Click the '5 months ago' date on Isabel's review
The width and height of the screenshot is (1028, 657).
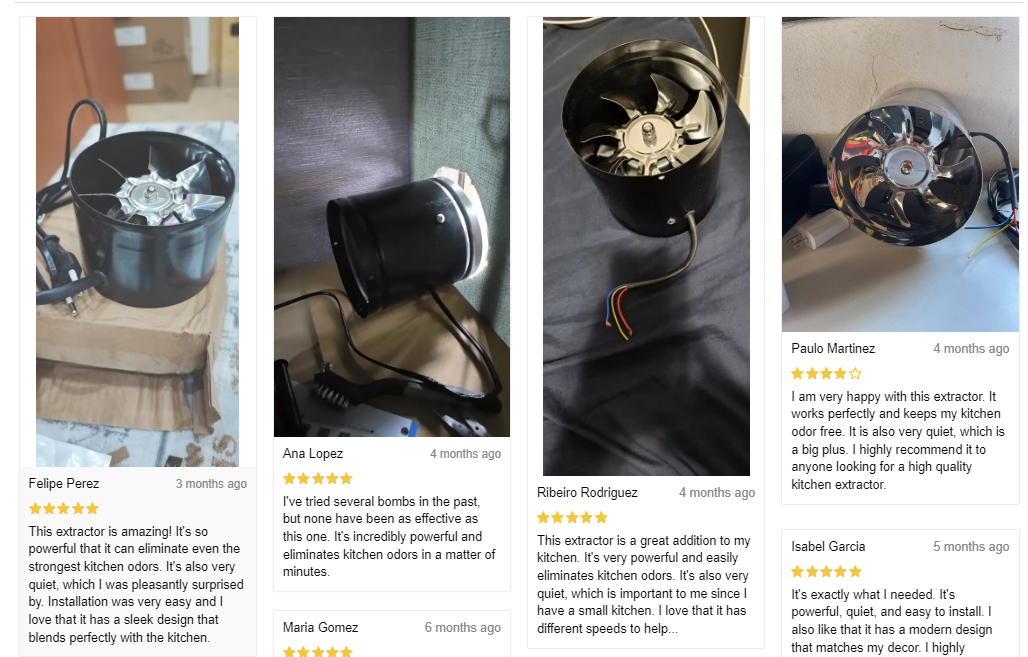coord(971,546)
